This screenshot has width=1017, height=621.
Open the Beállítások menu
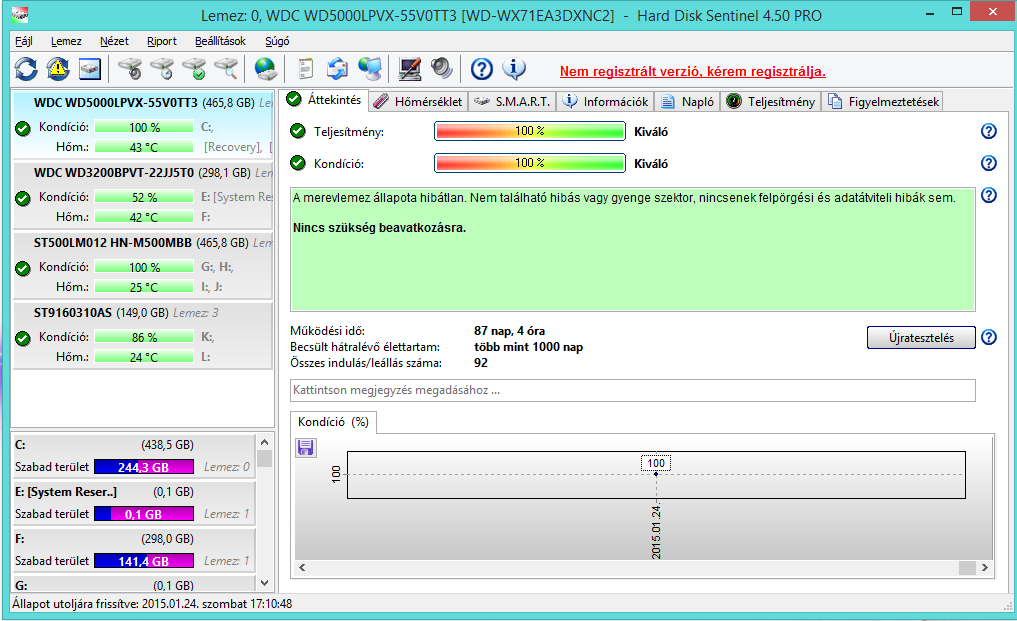click(221, 41)
